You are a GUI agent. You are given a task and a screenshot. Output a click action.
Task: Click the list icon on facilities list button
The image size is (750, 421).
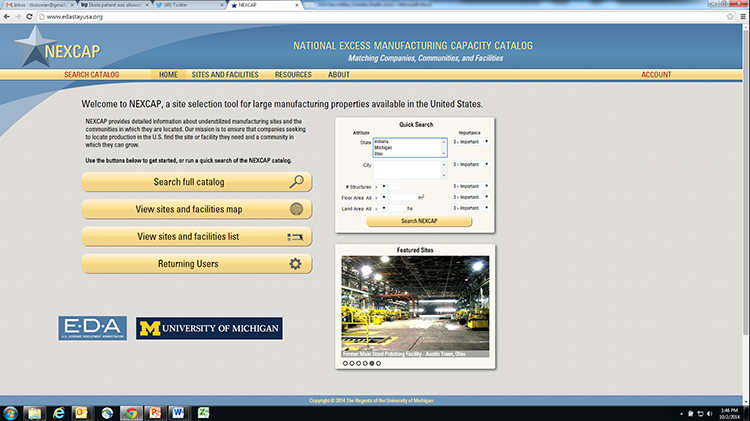(295, 237)
